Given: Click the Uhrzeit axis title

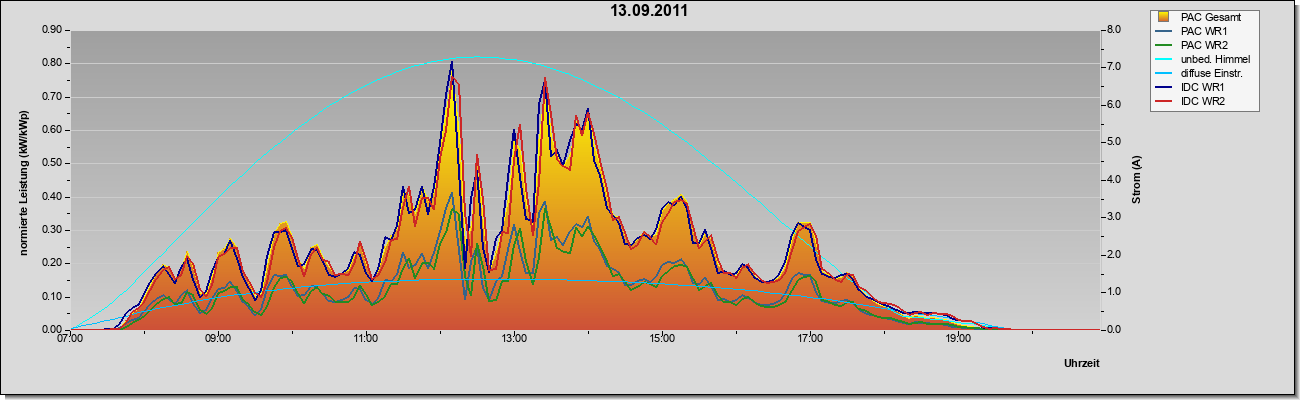Looking at the screenshot, I should tap(1081, 364).
